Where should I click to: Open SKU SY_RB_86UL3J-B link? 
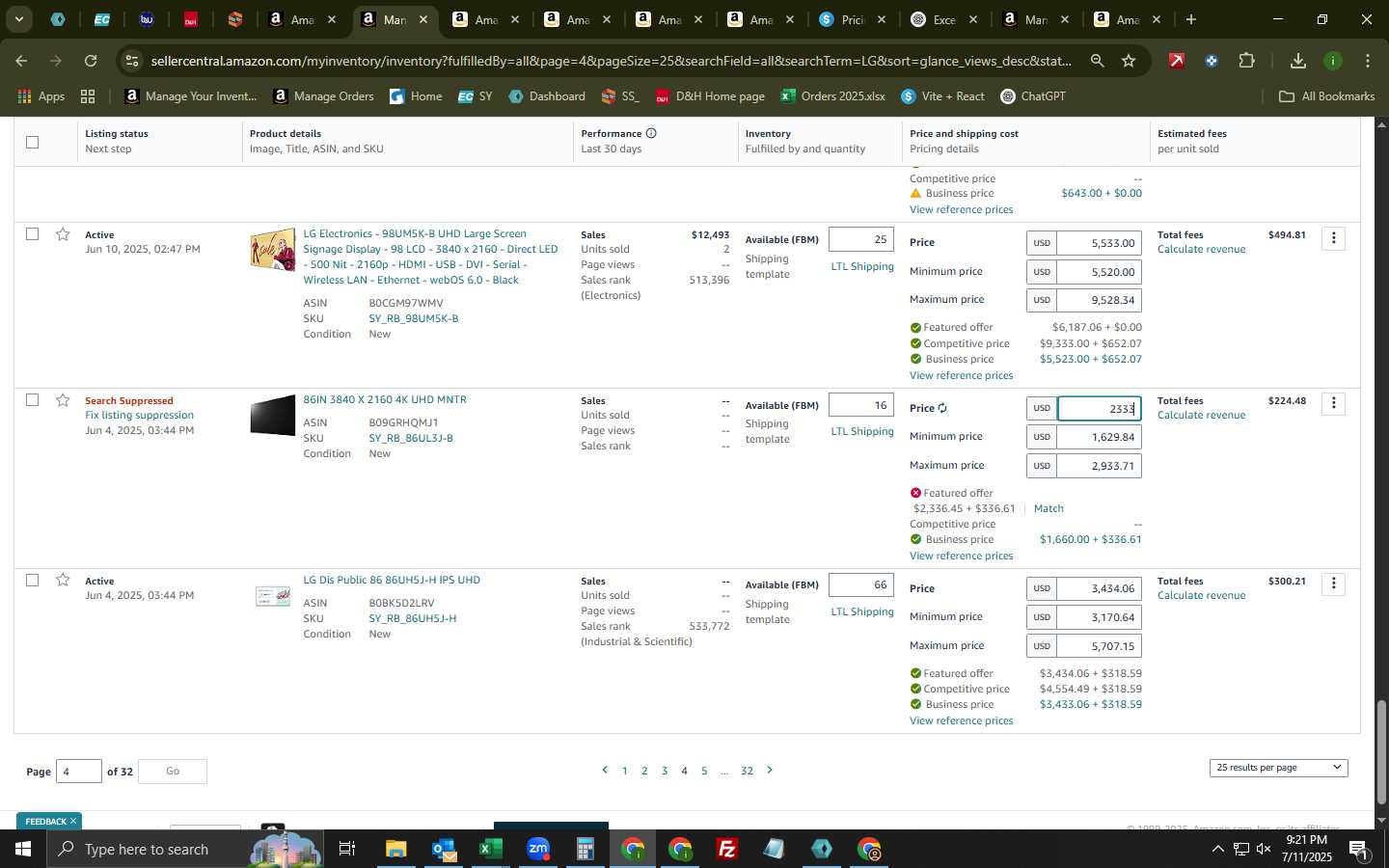(411, 438)
